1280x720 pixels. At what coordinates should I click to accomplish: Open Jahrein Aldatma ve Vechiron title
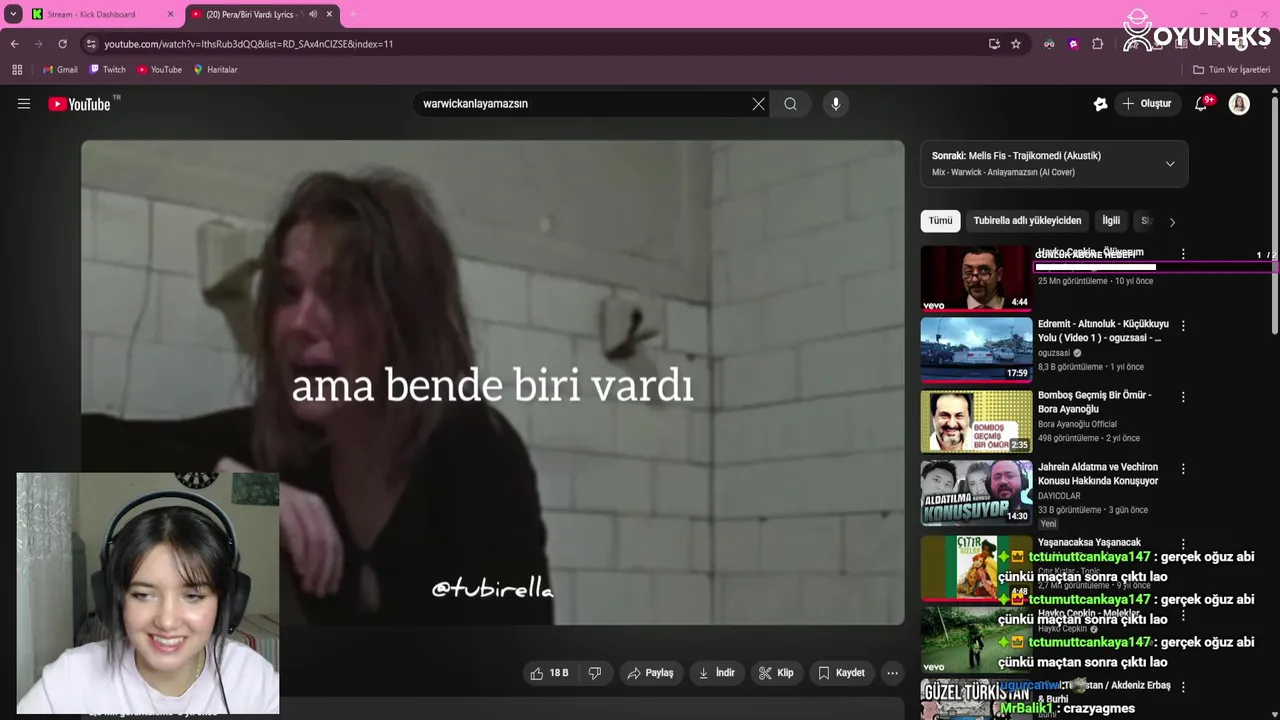tap(1098, 474)
